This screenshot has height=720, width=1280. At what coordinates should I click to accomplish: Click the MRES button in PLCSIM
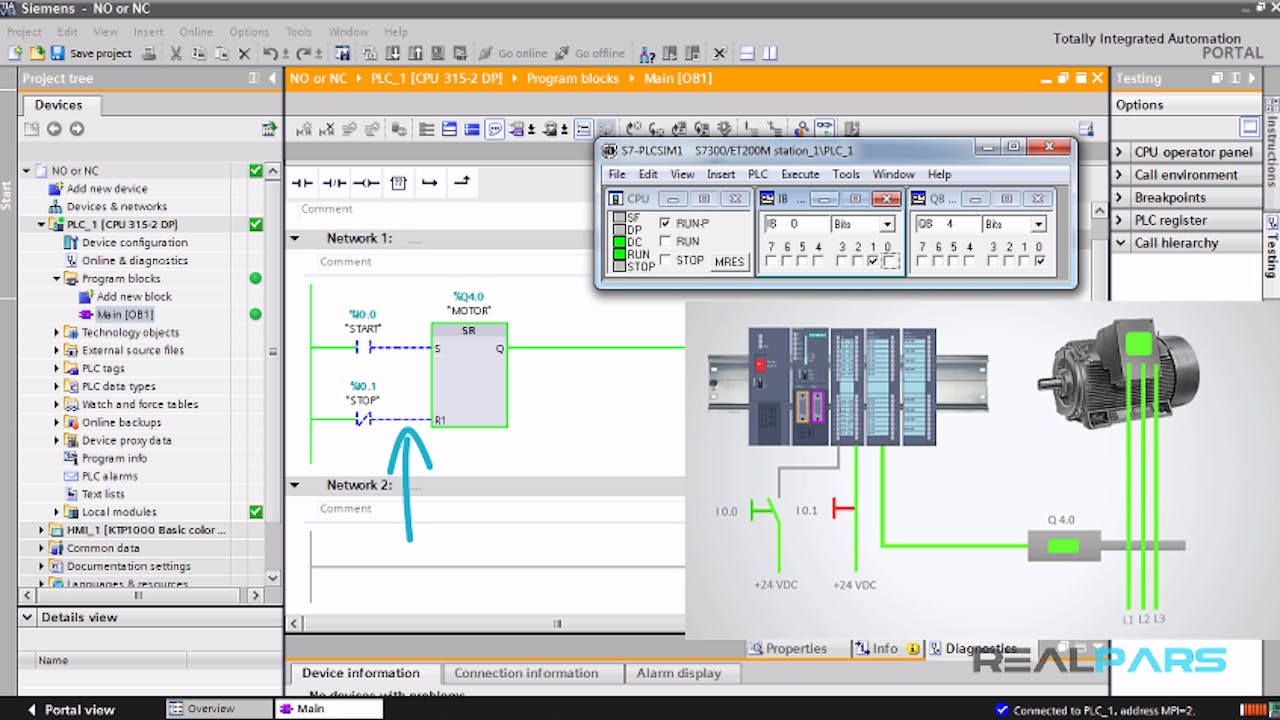[729, 262]
